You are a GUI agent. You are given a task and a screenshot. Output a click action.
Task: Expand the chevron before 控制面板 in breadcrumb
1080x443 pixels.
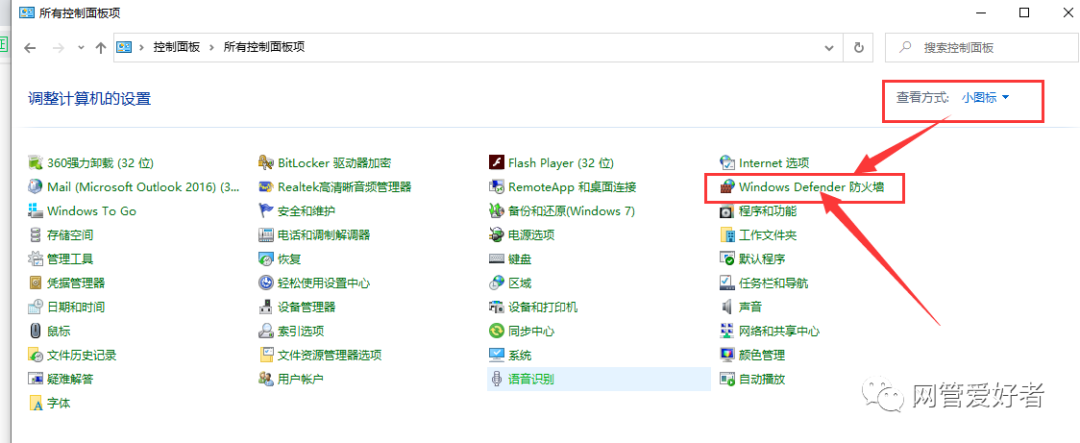pyautogui.click(x=142, y=48)
